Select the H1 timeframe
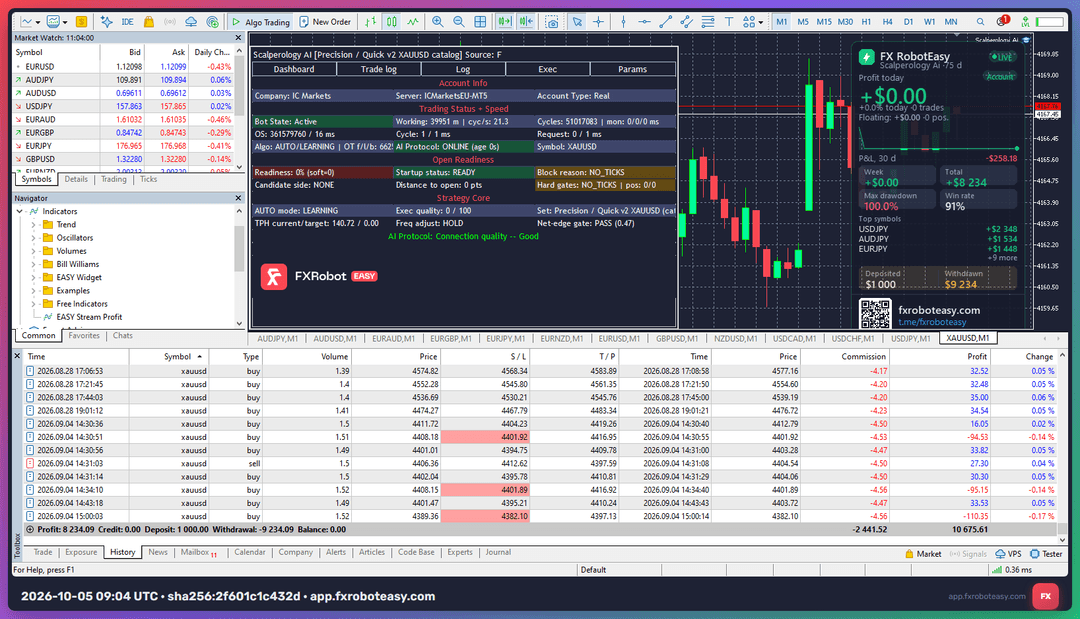 click(866, 21)
